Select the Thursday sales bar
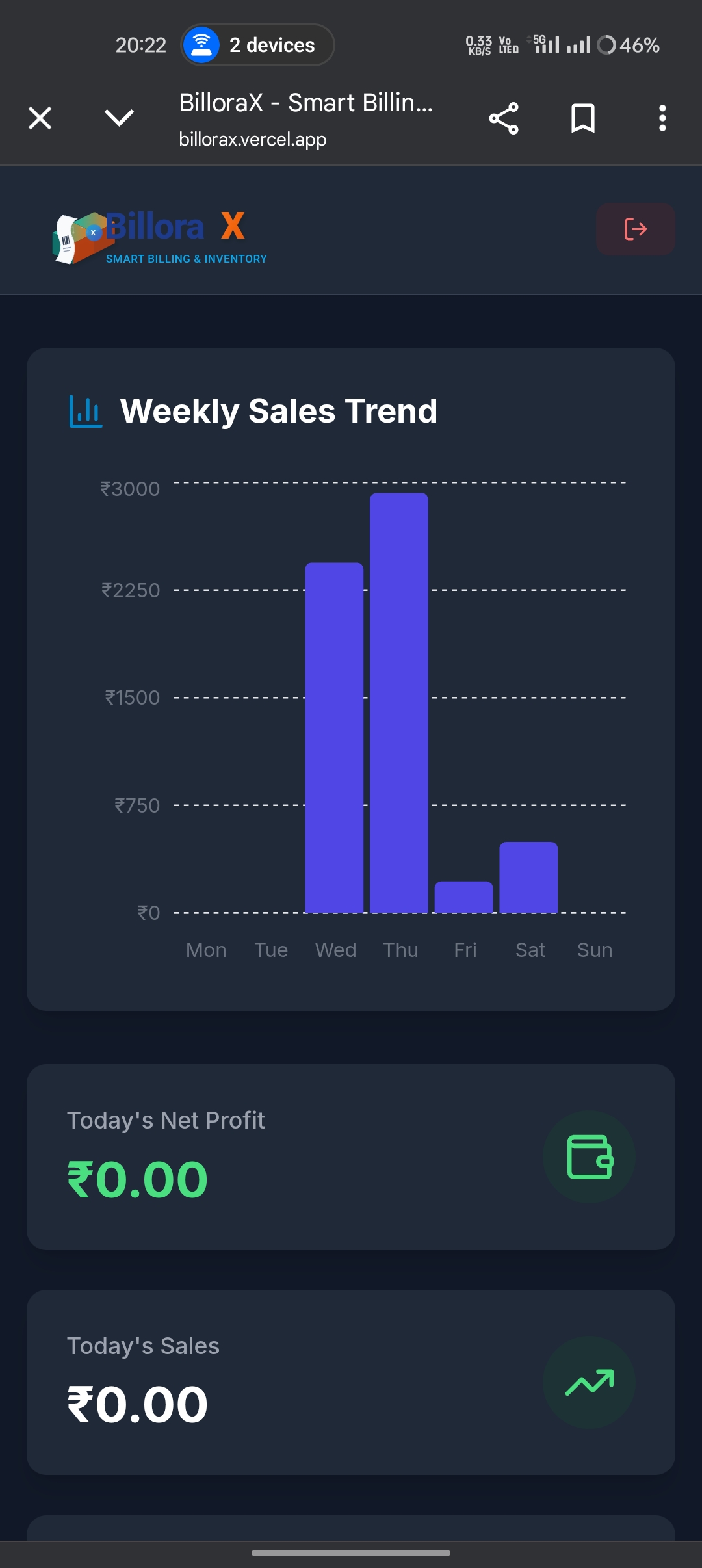 click(x=399, y=702)
